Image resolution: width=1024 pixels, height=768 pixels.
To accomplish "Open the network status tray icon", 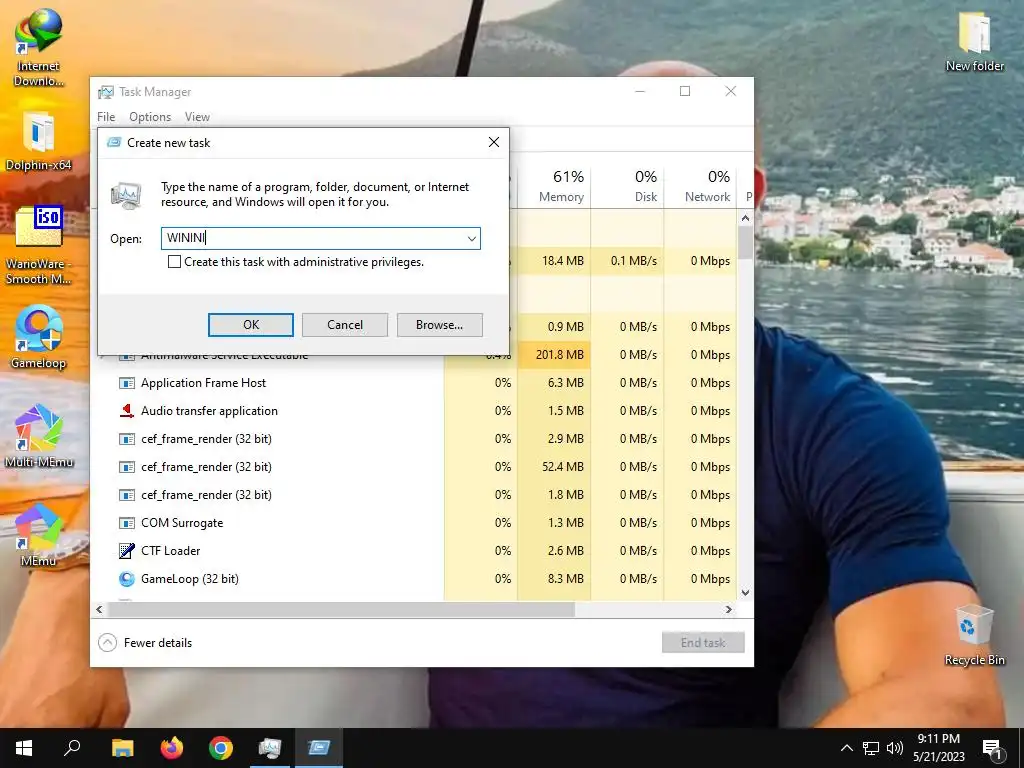I will click(871, 748).
